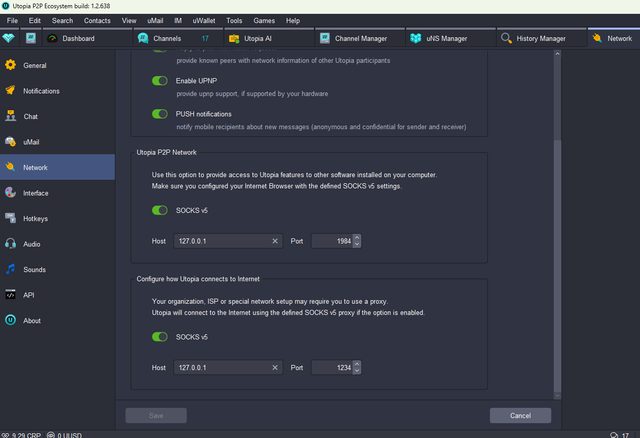
Task: Open the Help menu
Action: 293,20
